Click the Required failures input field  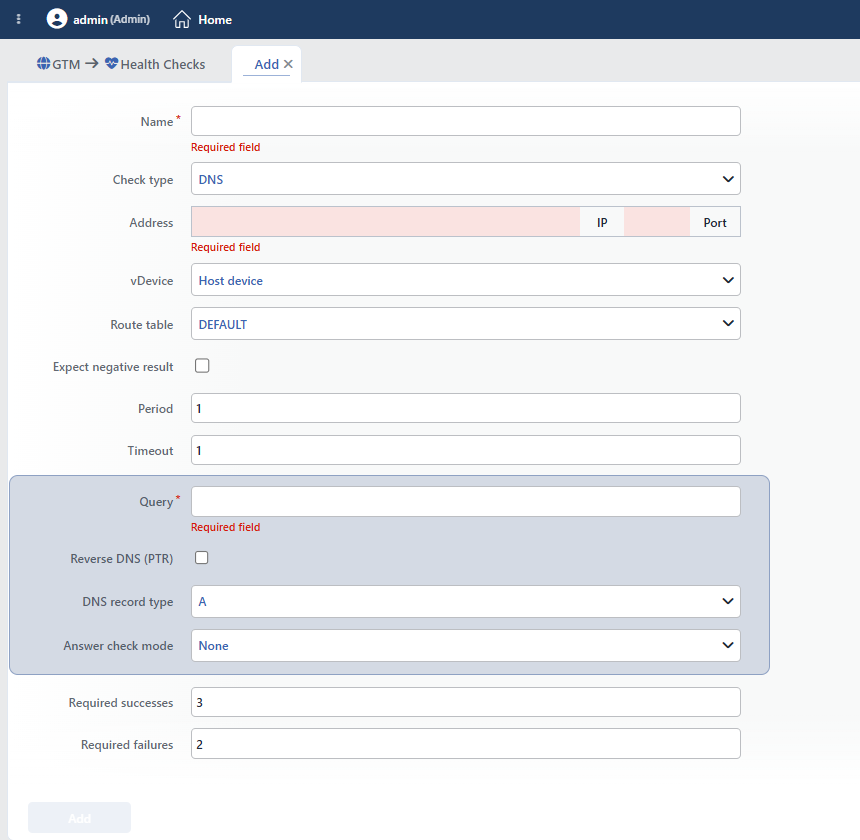[x=466, y=744]
